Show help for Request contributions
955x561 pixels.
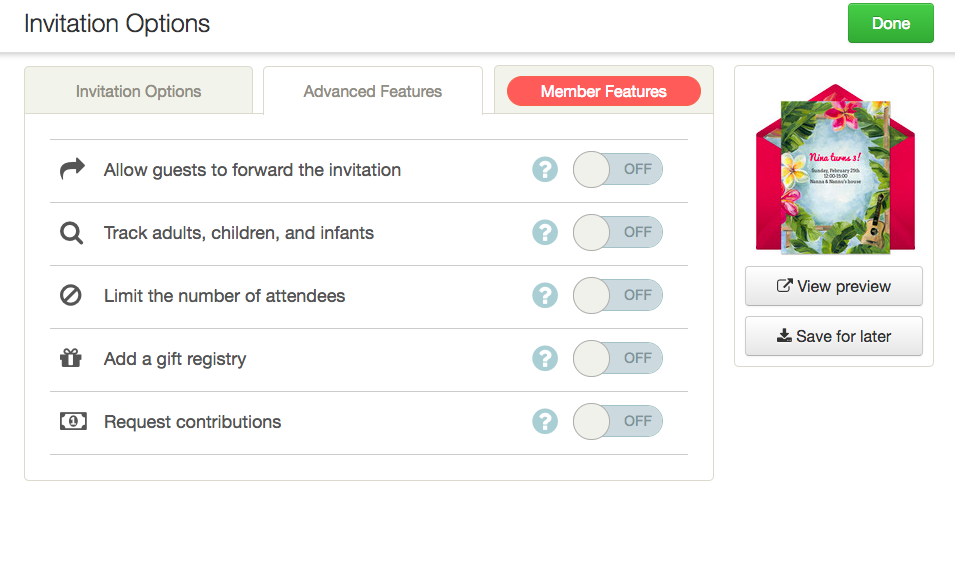pyautogui.click(x=545, y=421)
